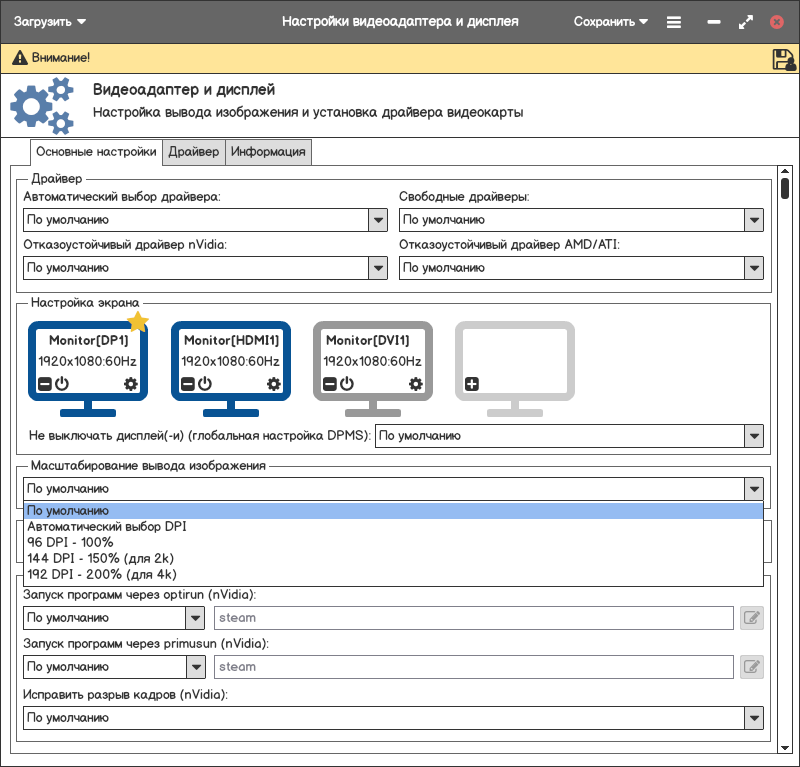Toggle power on Monitor[DP1]
Viewport: 800px width, 767px height.
tap(61, 384)
